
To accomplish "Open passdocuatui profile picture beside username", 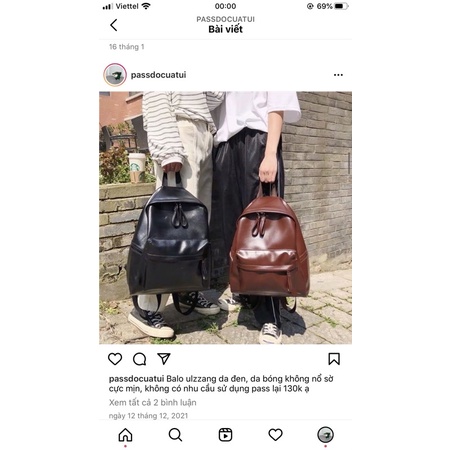I will point(115,75).
